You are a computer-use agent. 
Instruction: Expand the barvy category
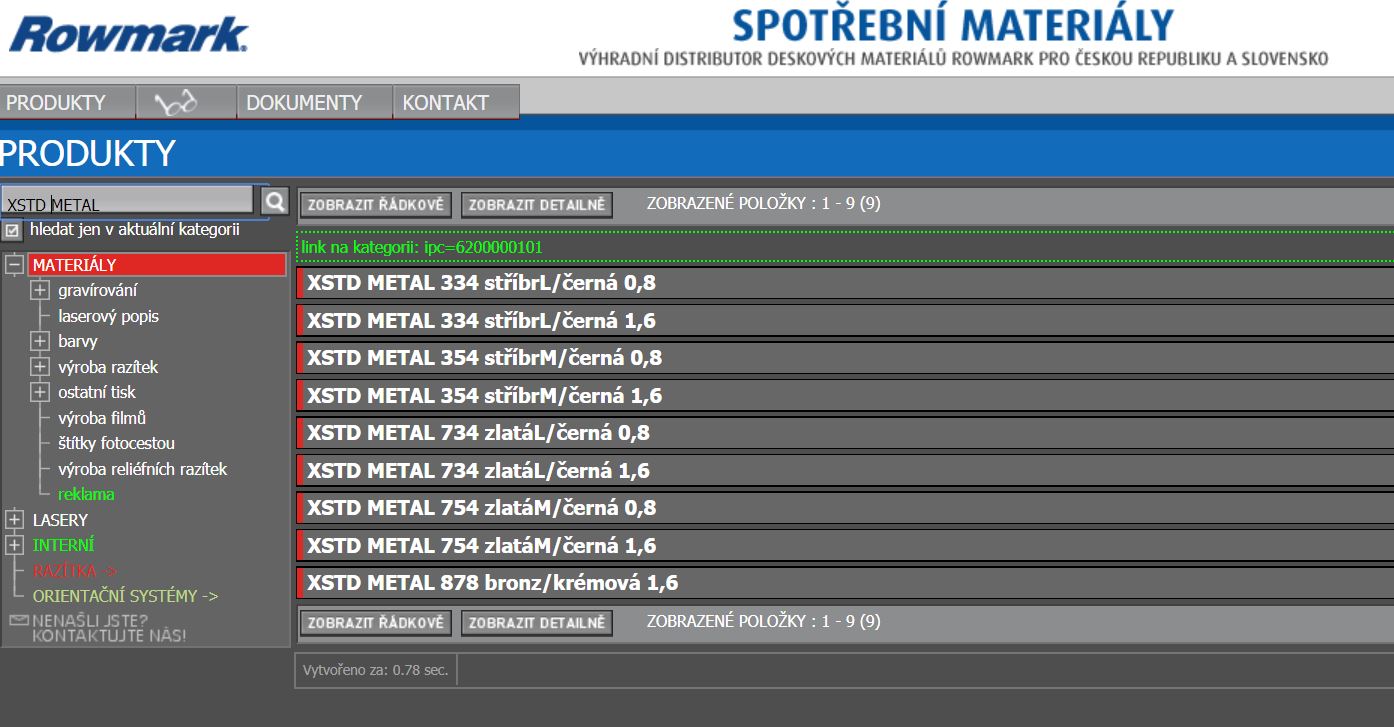40,341
